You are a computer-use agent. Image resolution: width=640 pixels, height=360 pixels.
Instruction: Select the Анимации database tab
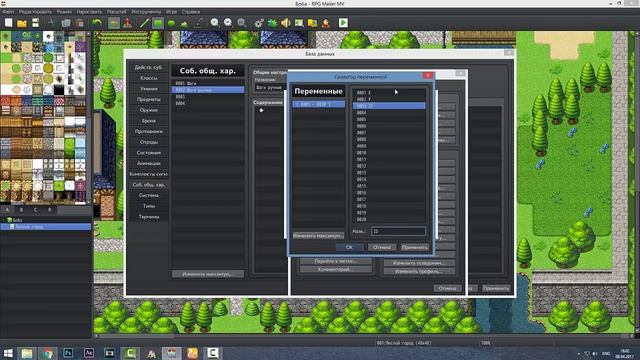tap(149, 163)
